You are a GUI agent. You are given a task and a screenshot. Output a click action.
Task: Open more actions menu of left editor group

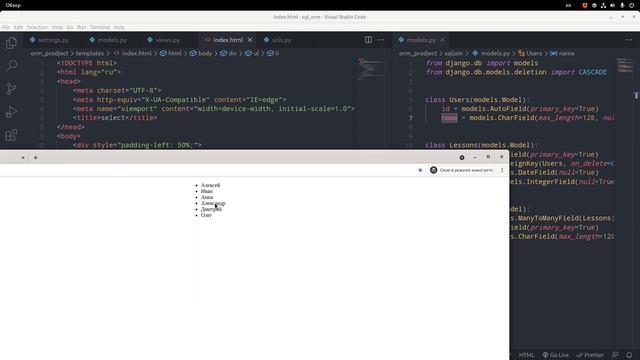click(x=381, y=40)
